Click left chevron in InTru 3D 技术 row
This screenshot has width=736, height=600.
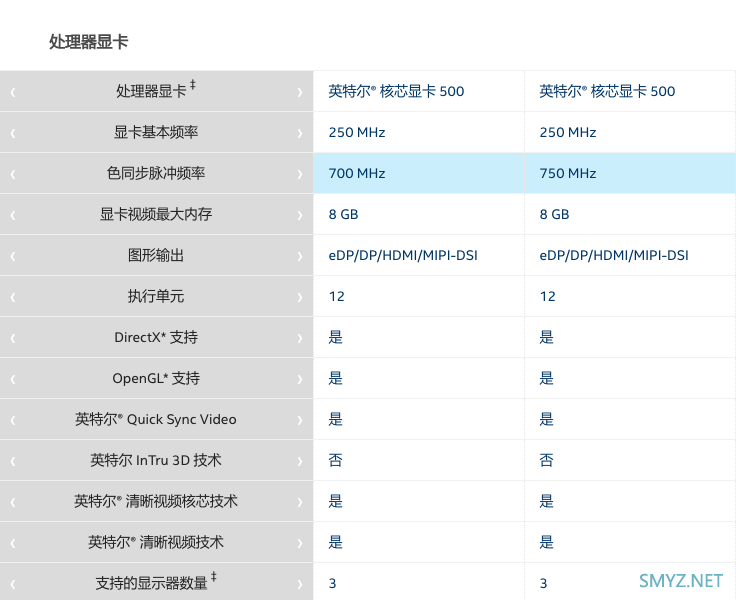(x=13, y=461)
